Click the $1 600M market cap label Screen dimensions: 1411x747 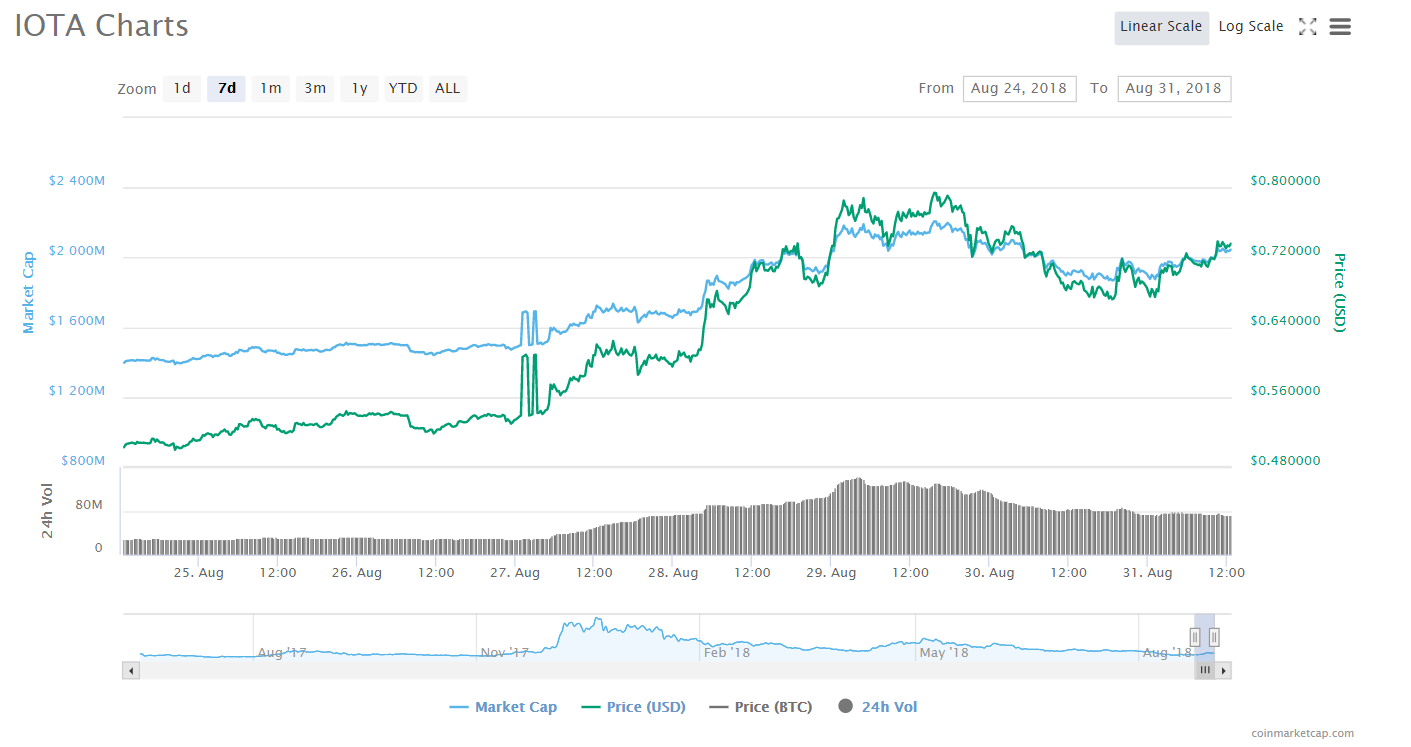tap(76, 321)
